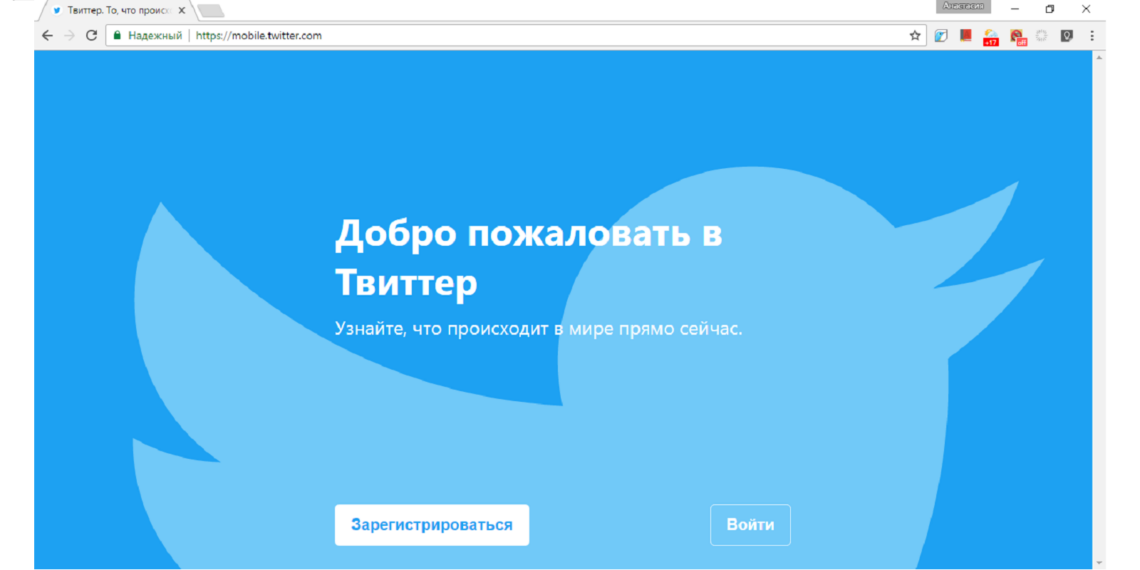Screen dimensions: 1140x570
Task: Close the Твиттер tab
Action: pyautogui.click(x=181, y=10)
